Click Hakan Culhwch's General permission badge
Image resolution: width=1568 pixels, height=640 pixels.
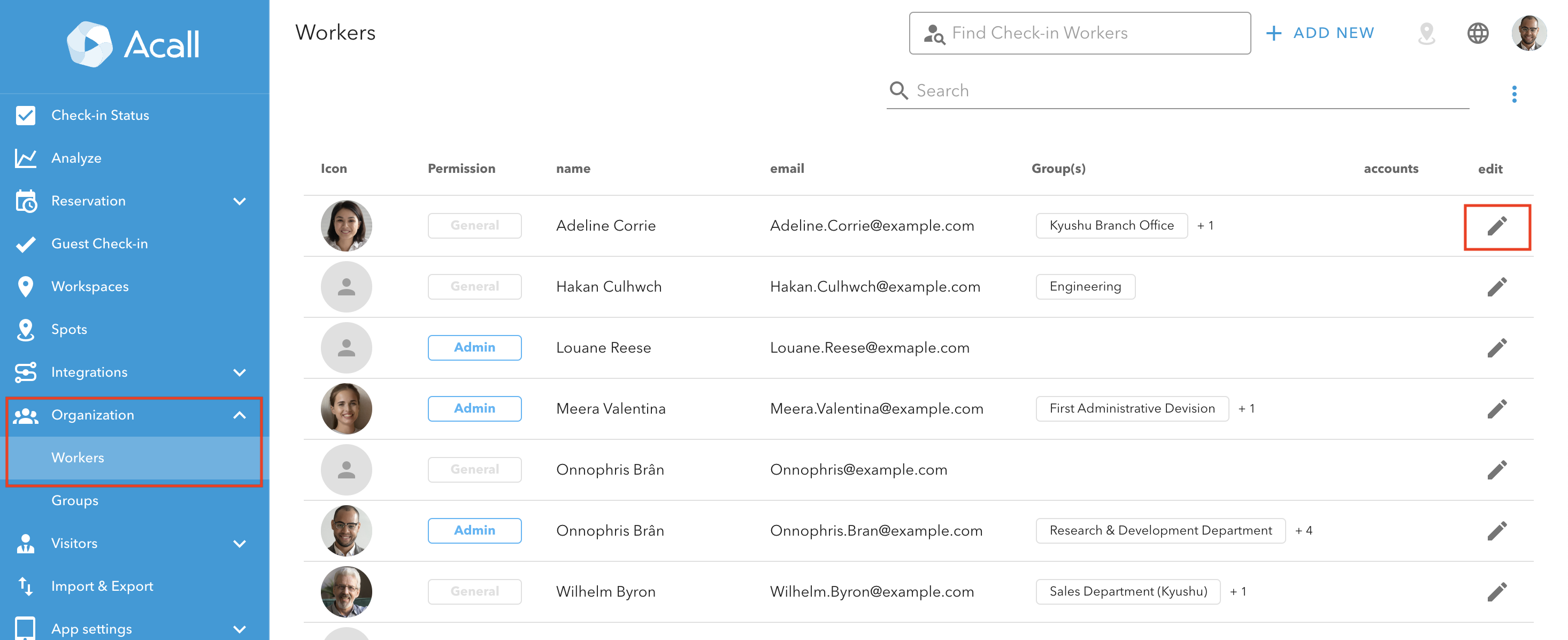[474, 287]
